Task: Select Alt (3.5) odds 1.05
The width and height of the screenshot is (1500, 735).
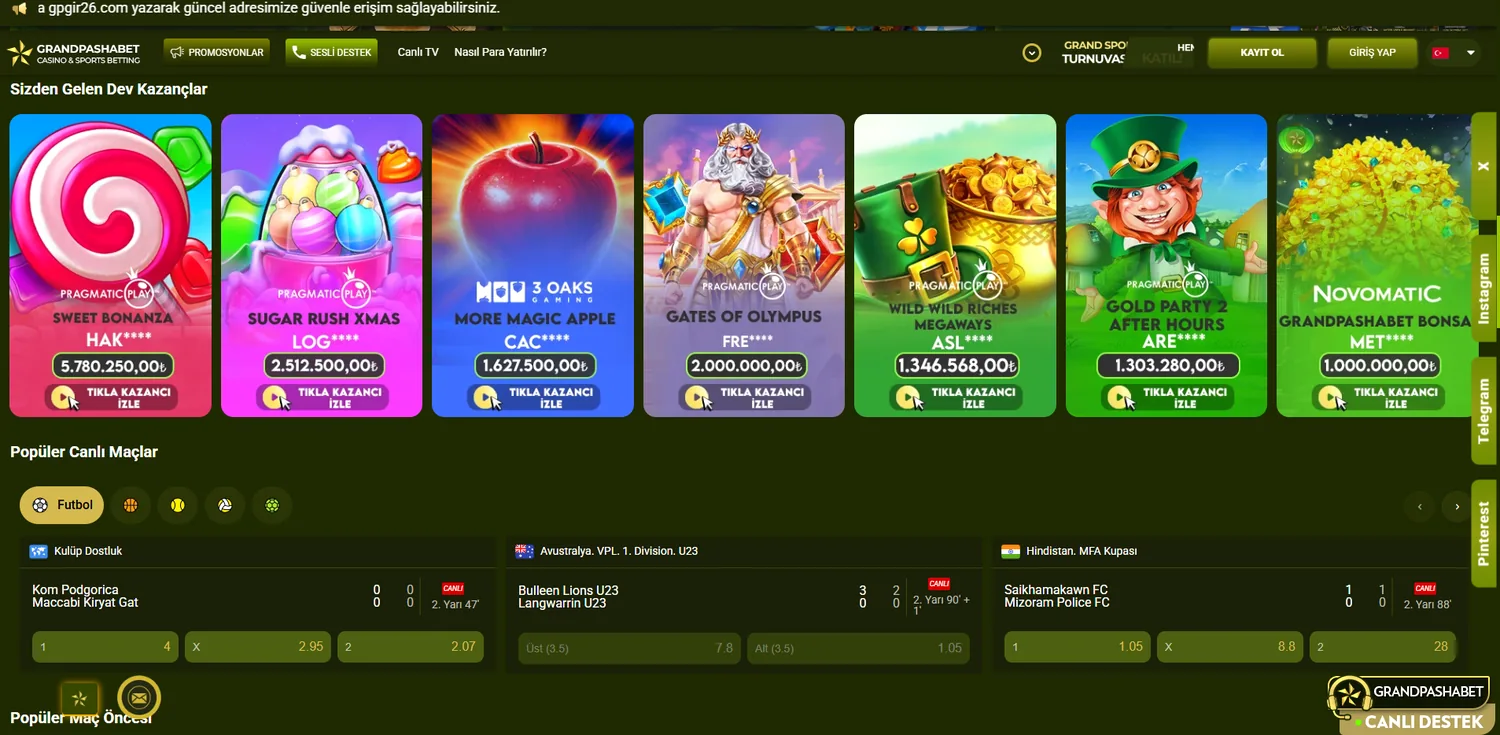Action: pos(859,648)
